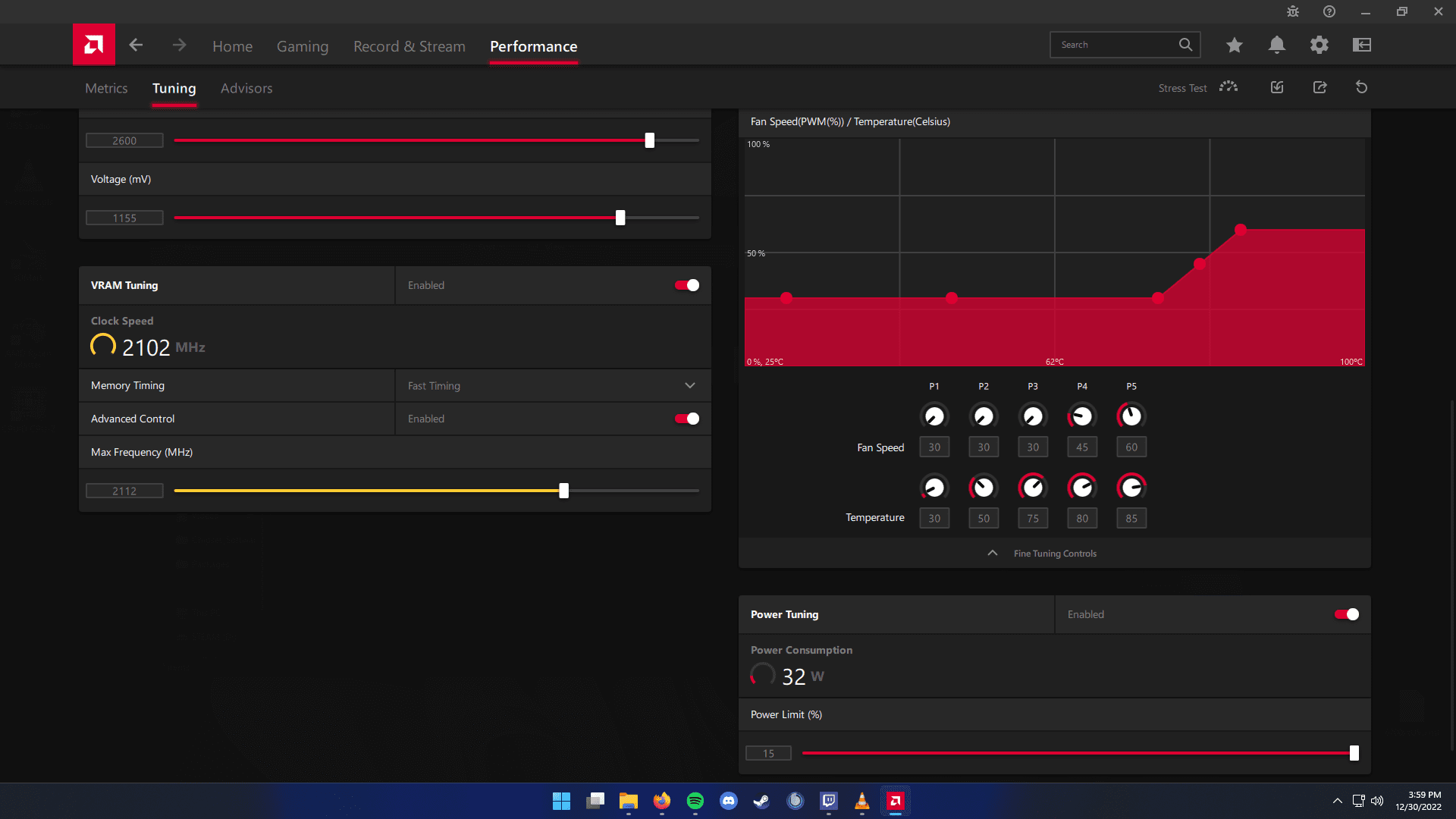The image size is (1456, 819).
Task: Click the Max Frequency slider handle
Action: (563, 491)
